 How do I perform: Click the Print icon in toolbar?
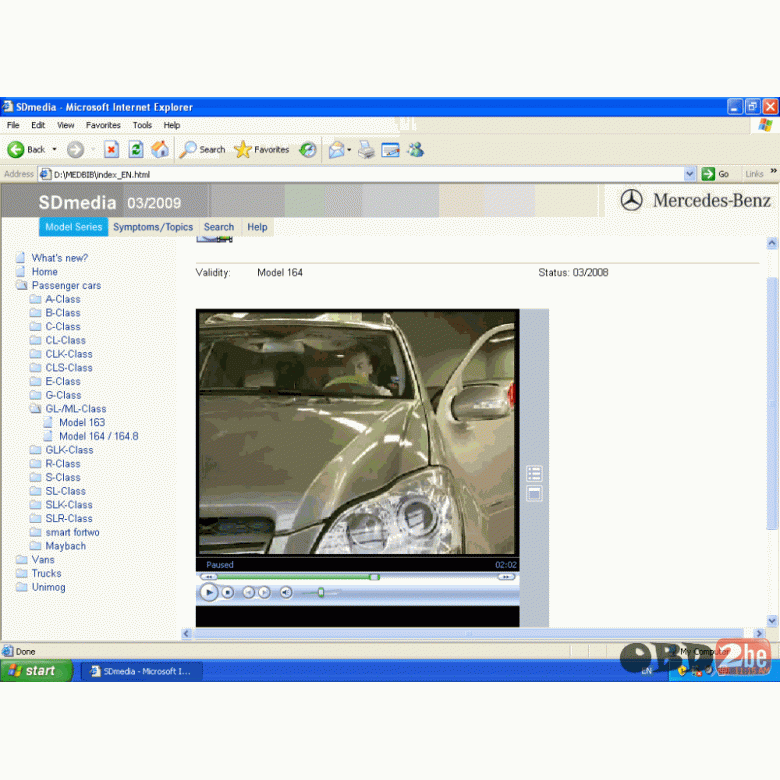click(367, 149)
